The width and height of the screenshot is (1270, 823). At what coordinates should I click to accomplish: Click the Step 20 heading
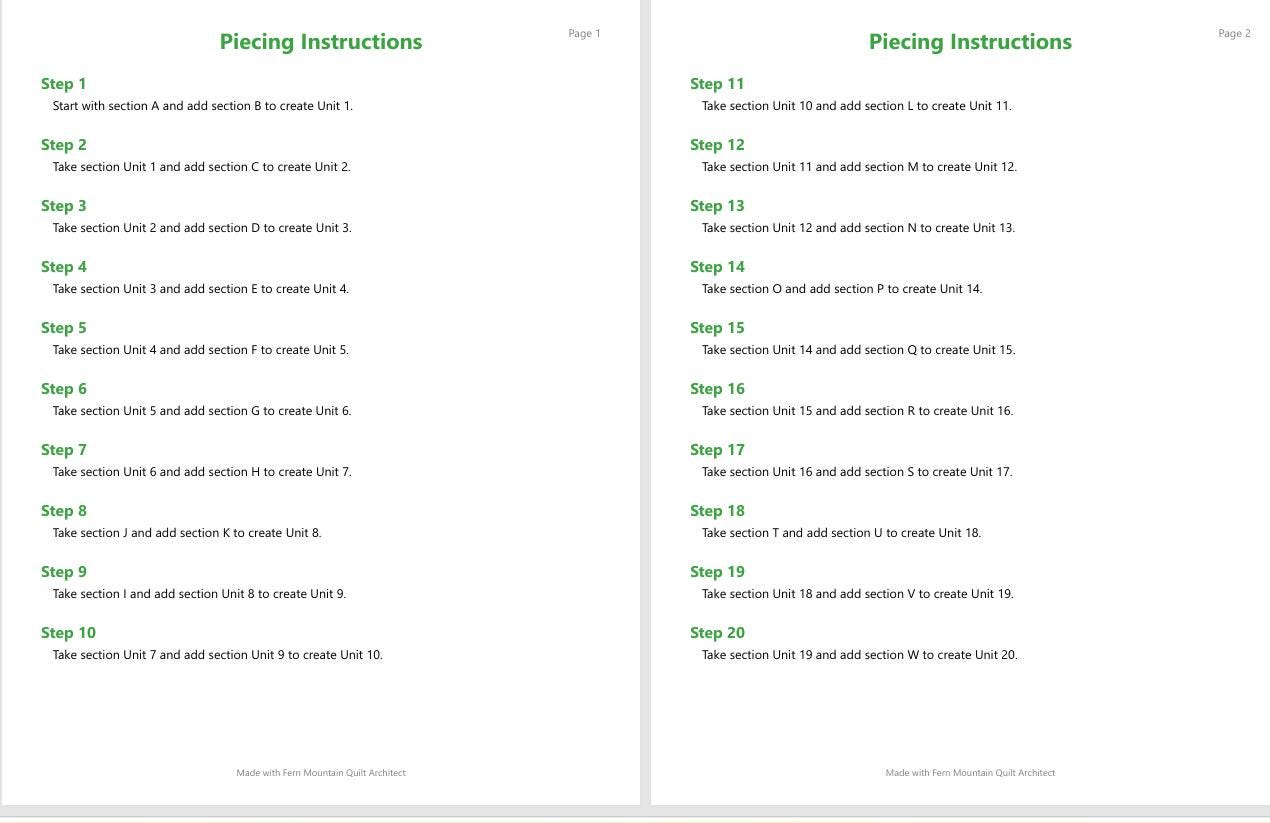coord(717,633)
